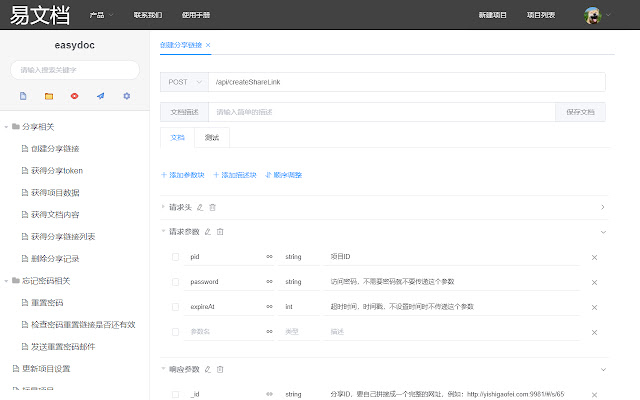
Task: Click the paper plane share icon
Action: tap(101, 96)
